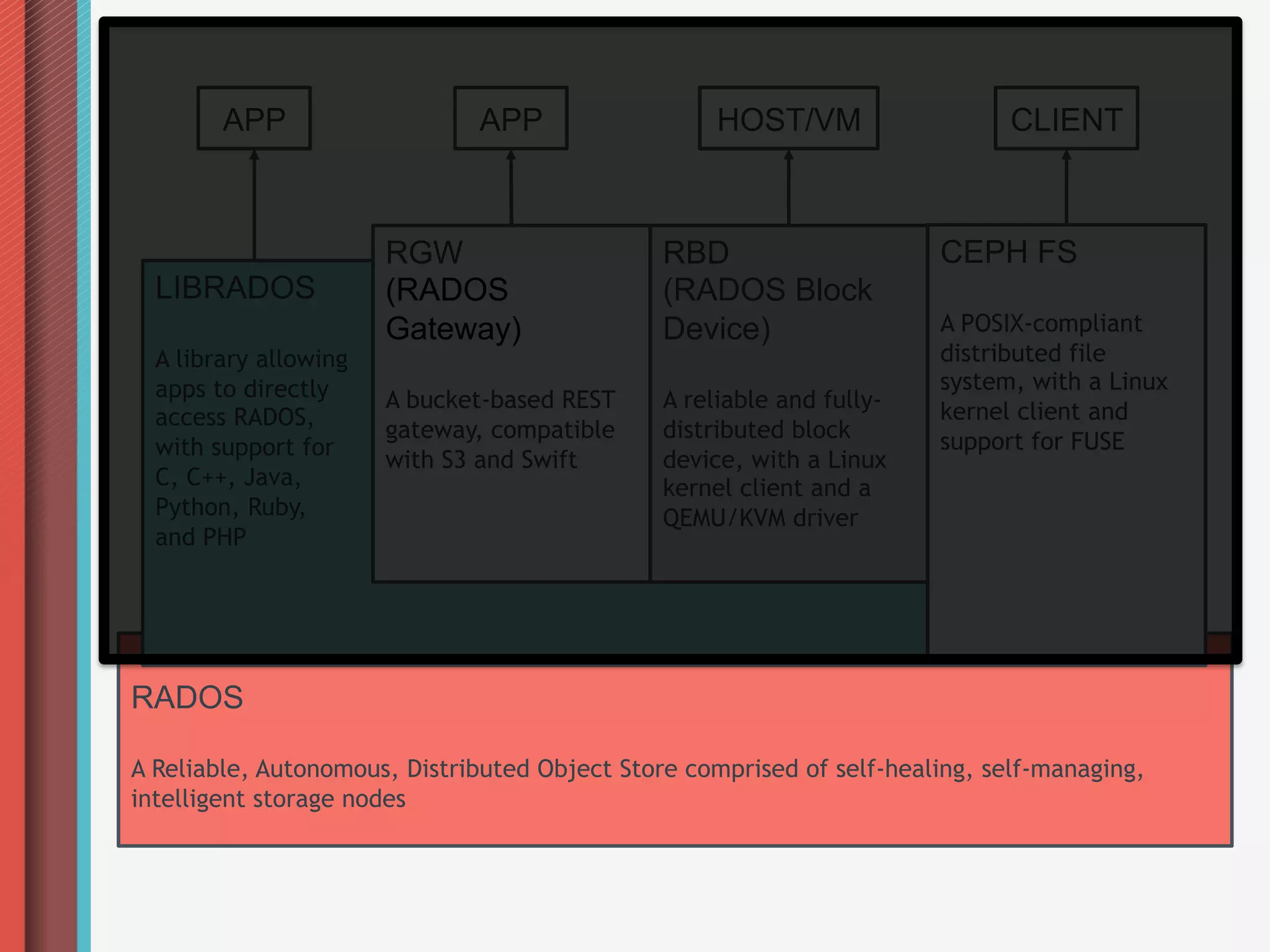Select the HOST/VM box
The width and height of the screenshot is (1270, 952).
tap(788, 118)
